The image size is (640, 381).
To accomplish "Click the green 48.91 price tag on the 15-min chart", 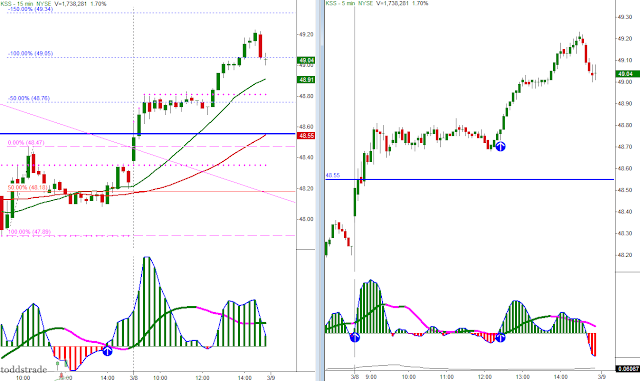I will pos(306,80).
